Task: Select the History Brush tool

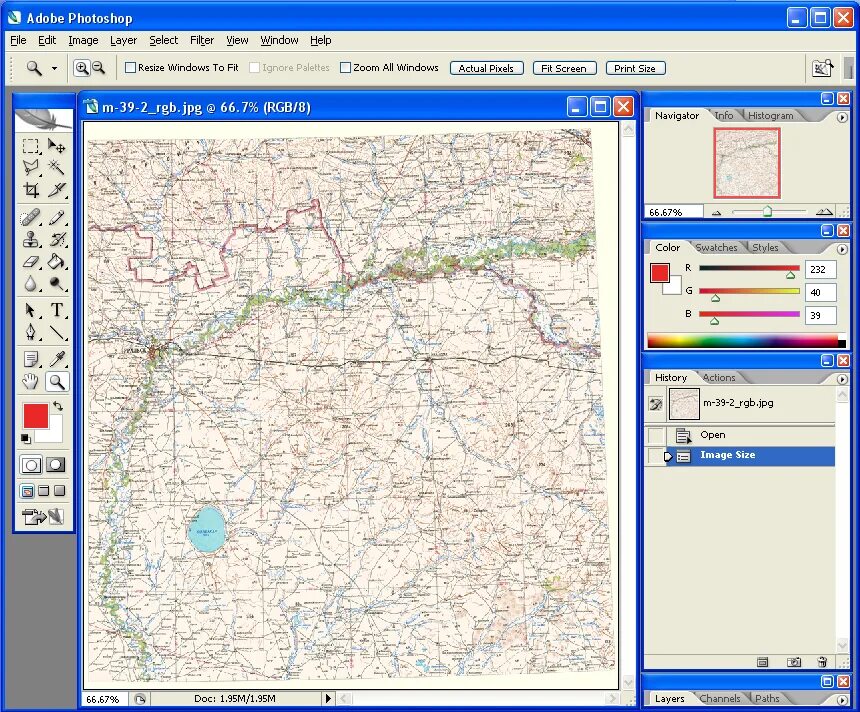Action: click(56, 239)
